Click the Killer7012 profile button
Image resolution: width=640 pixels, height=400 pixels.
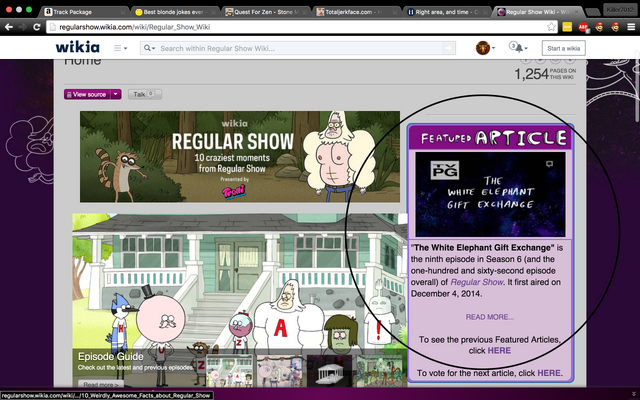coord(619,9)
